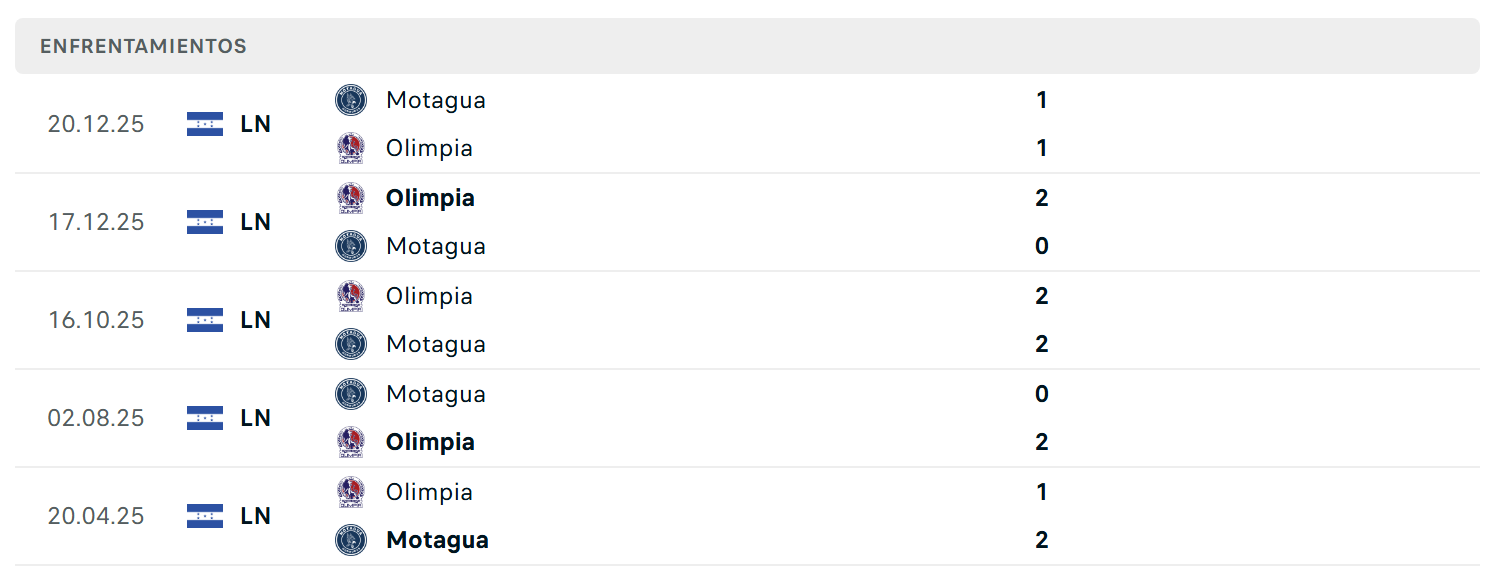Click the Honduras flag beside 16.10.25
The image size is (1494, 583).
204,320
